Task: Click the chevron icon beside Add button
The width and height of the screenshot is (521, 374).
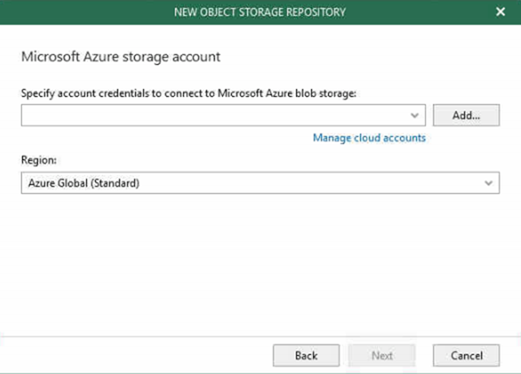Action: [414, 115]
